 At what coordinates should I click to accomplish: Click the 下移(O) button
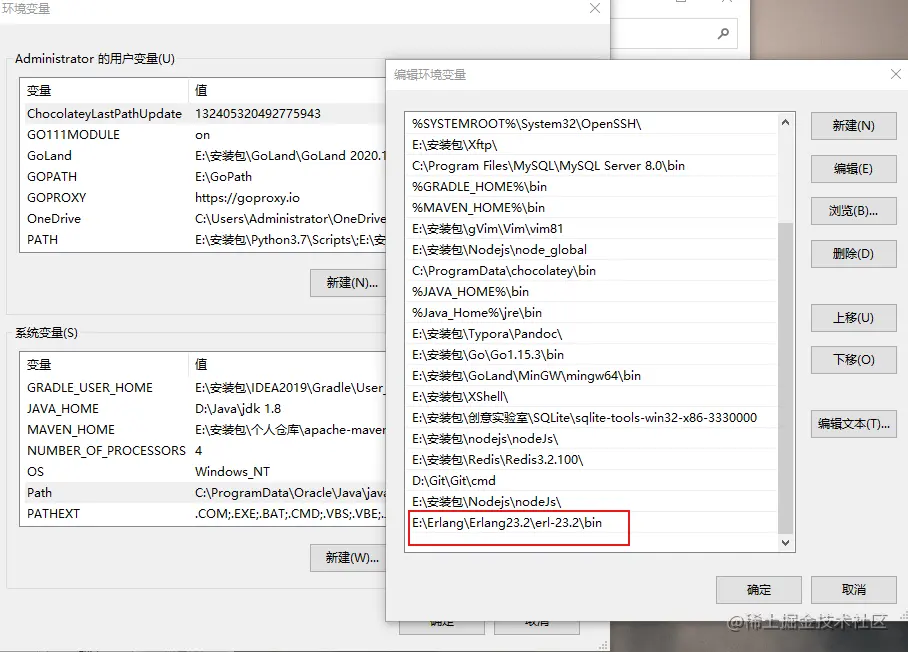pos(854,360)
